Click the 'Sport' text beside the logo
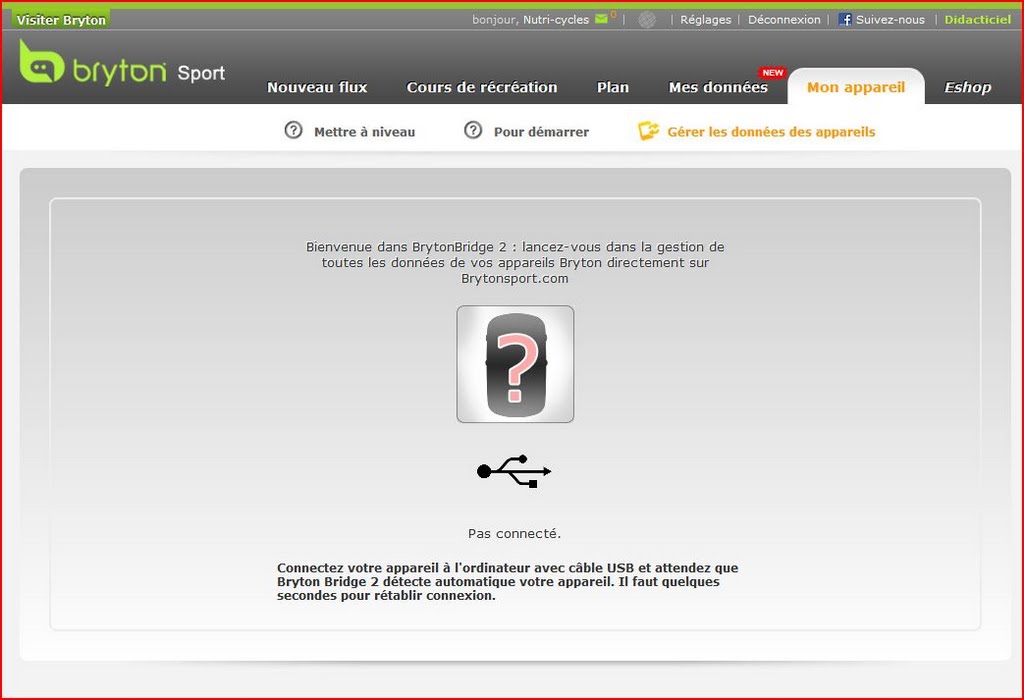 pos(201,73)
